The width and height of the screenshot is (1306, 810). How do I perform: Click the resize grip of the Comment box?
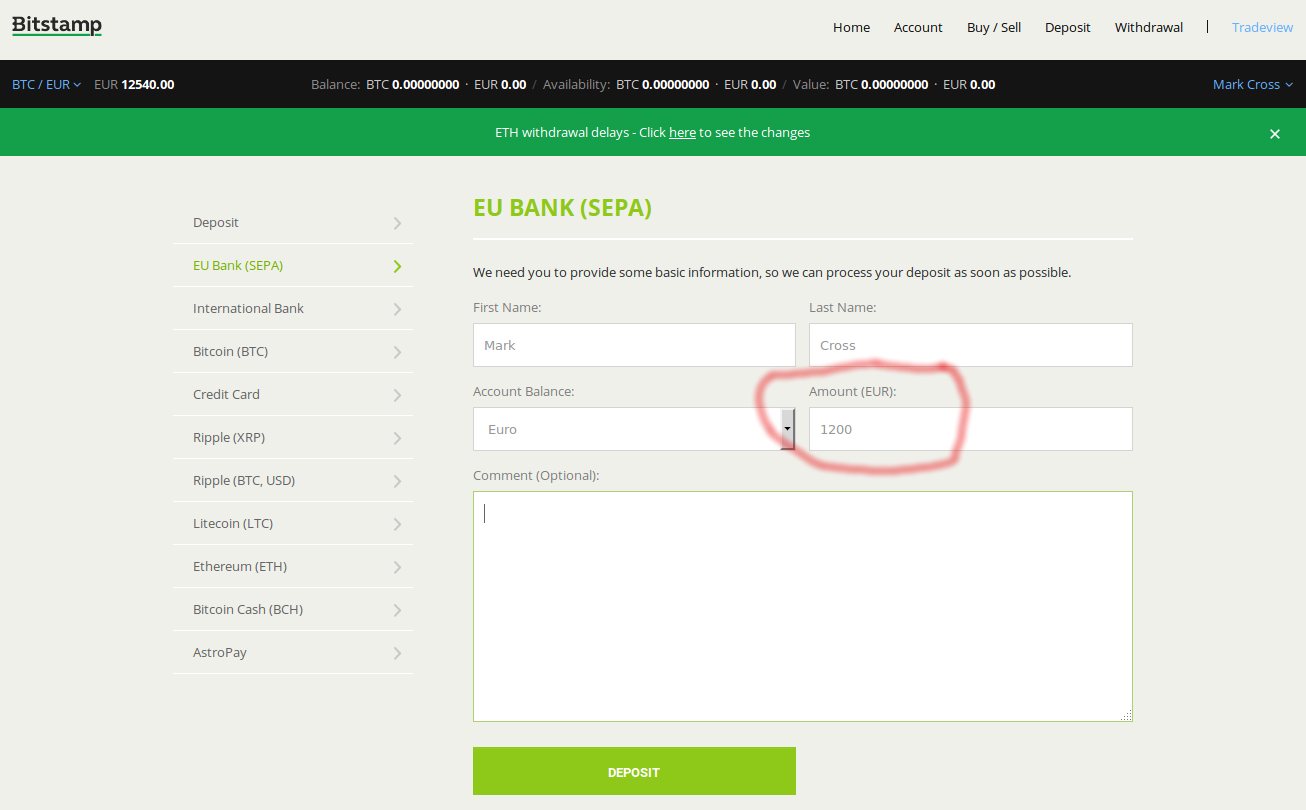[1126, 715]
